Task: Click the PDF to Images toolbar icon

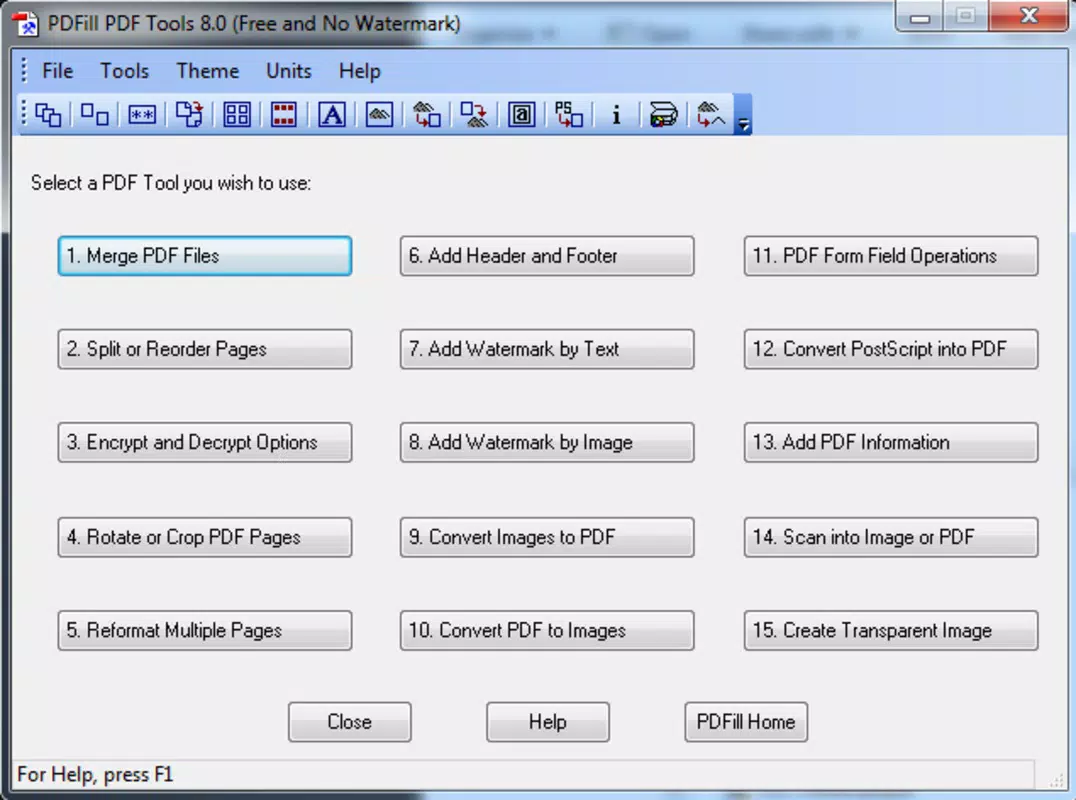Action: (x=474, y=115)
